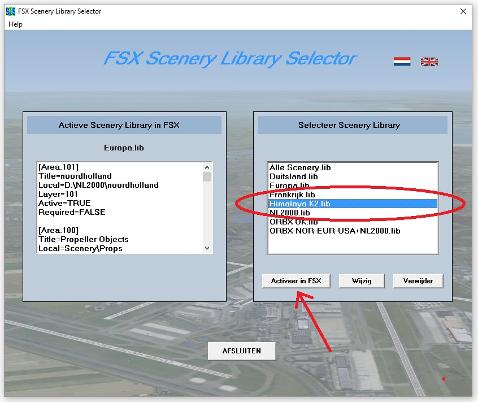478x402 pixels.
Task: Select NL2000.lib in the library list
Action: point(353,213)
